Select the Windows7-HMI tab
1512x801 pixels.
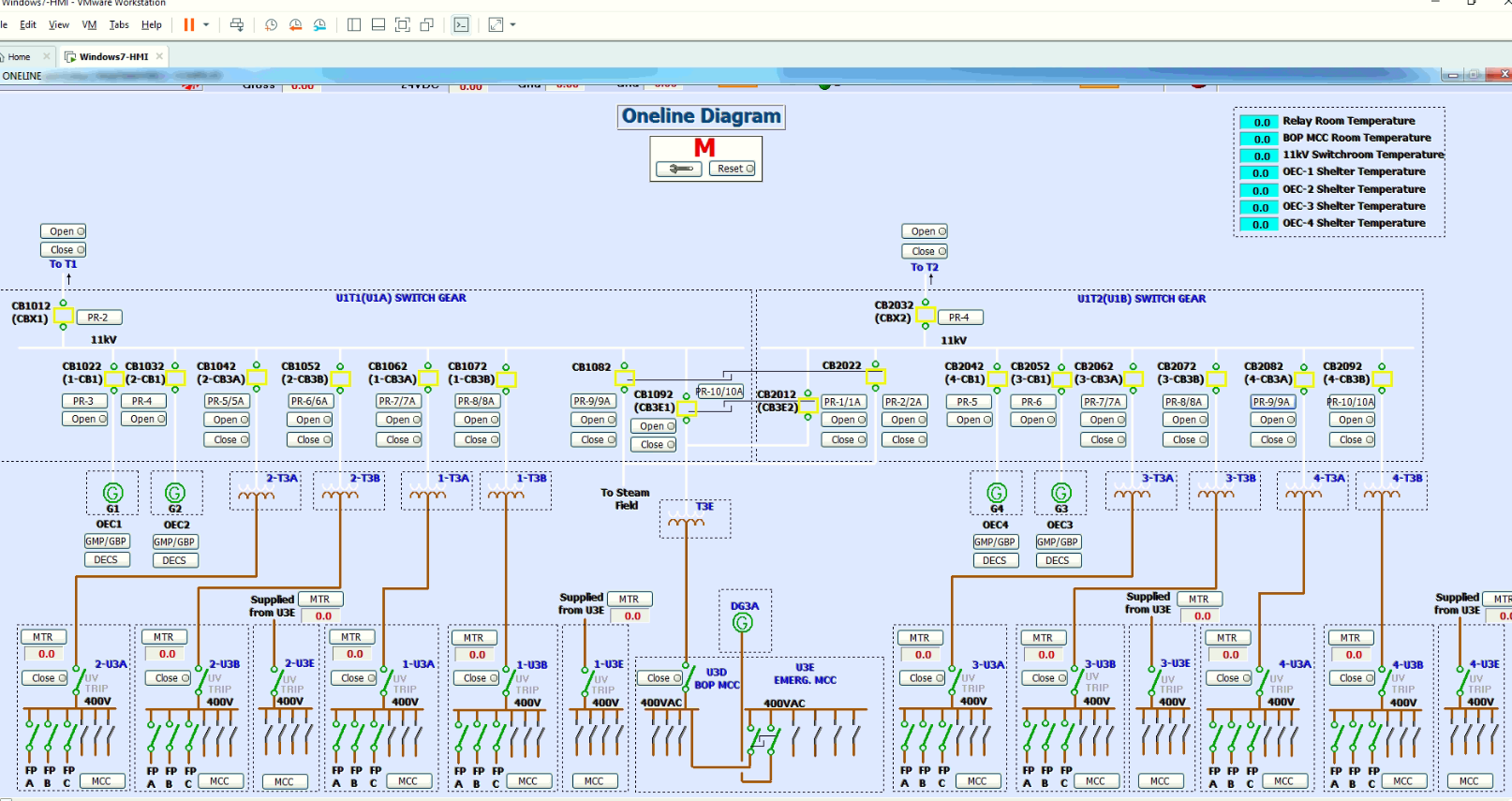click(113, 57)
